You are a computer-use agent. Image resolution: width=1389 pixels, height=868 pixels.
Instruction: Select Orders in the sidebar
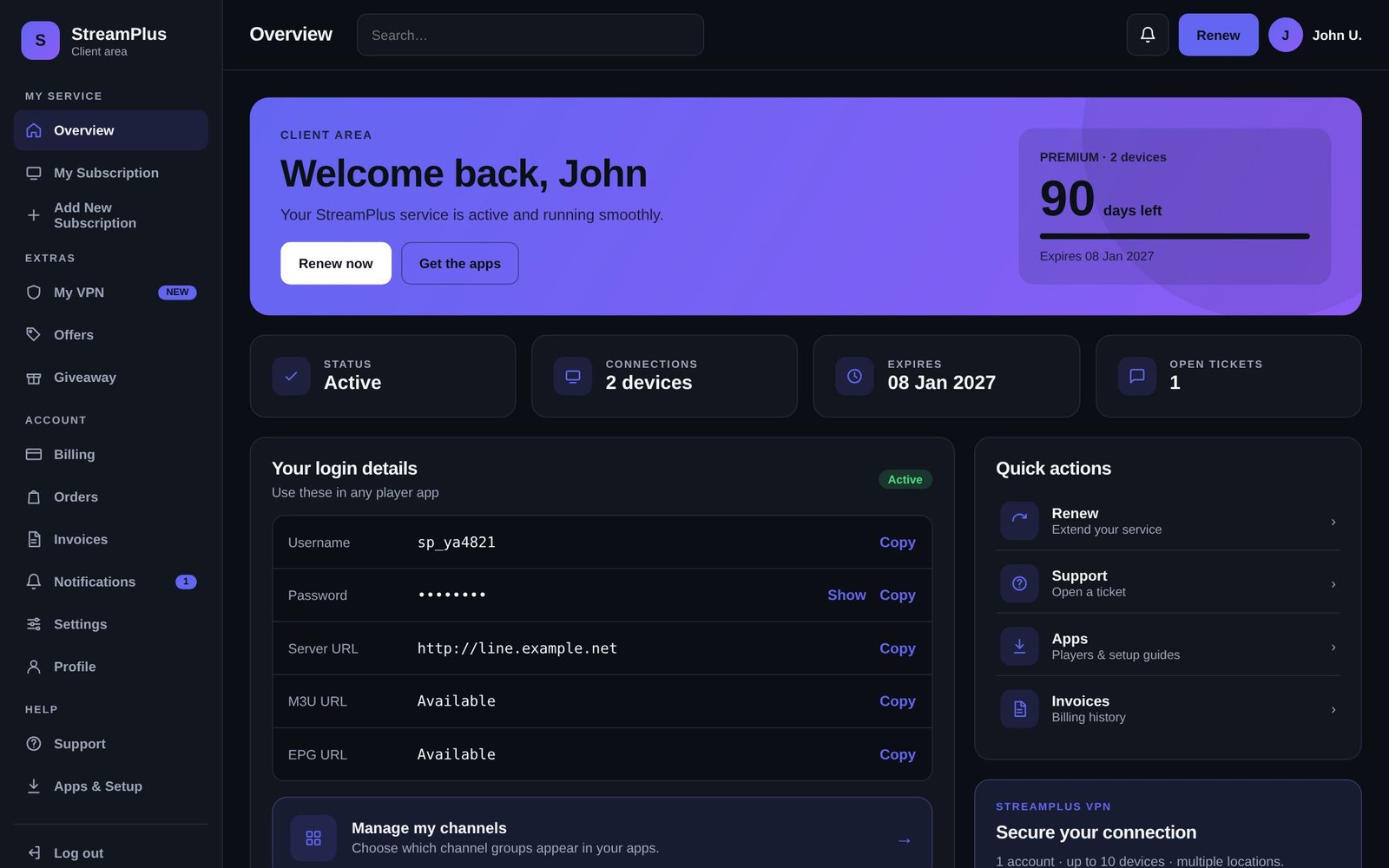pos(110,496)
